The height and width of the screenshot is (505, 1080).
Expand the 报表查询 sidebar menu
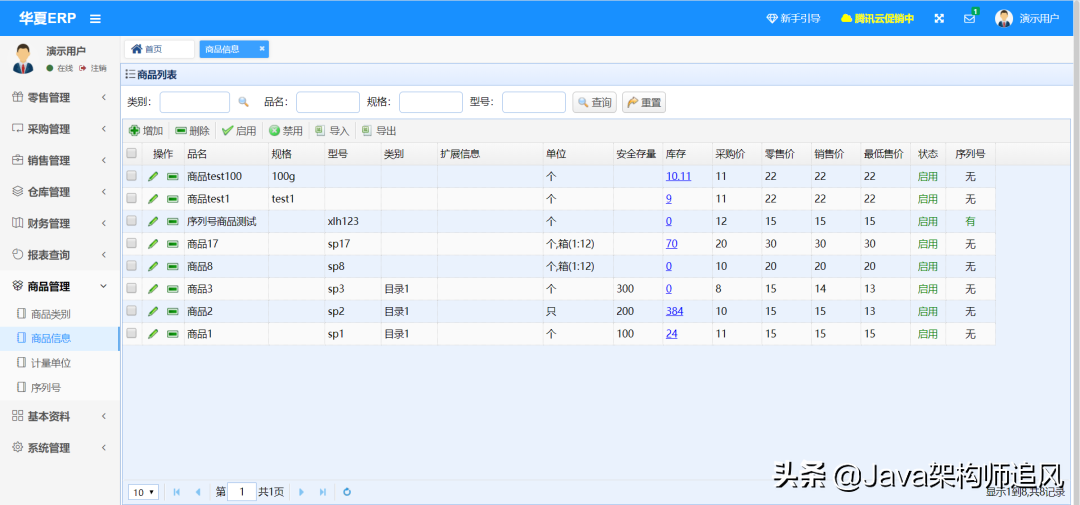(60, 255)
